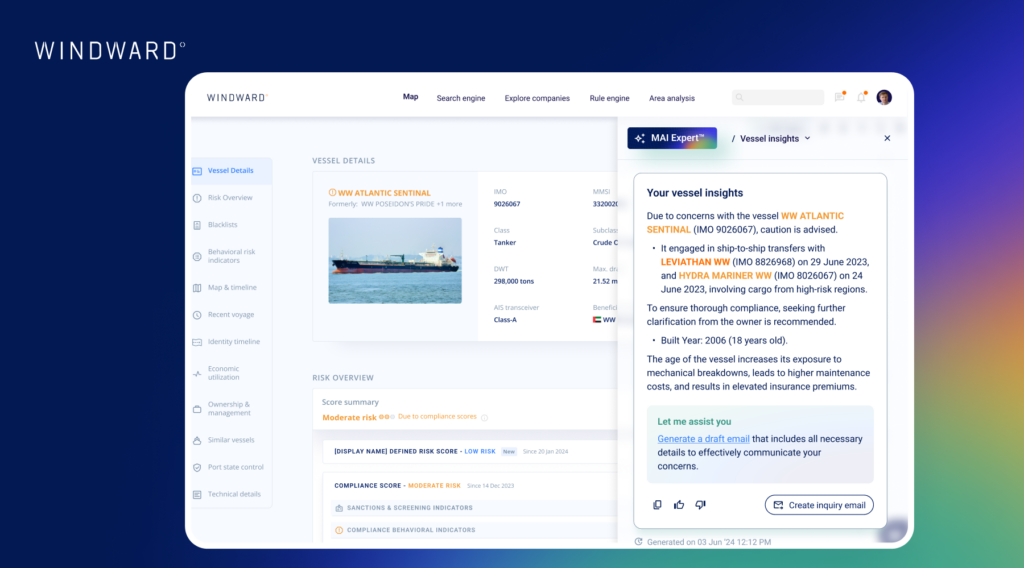Copy the vessel insights with copy icon
1024x568 pixels.
click(x=657, y=505)
